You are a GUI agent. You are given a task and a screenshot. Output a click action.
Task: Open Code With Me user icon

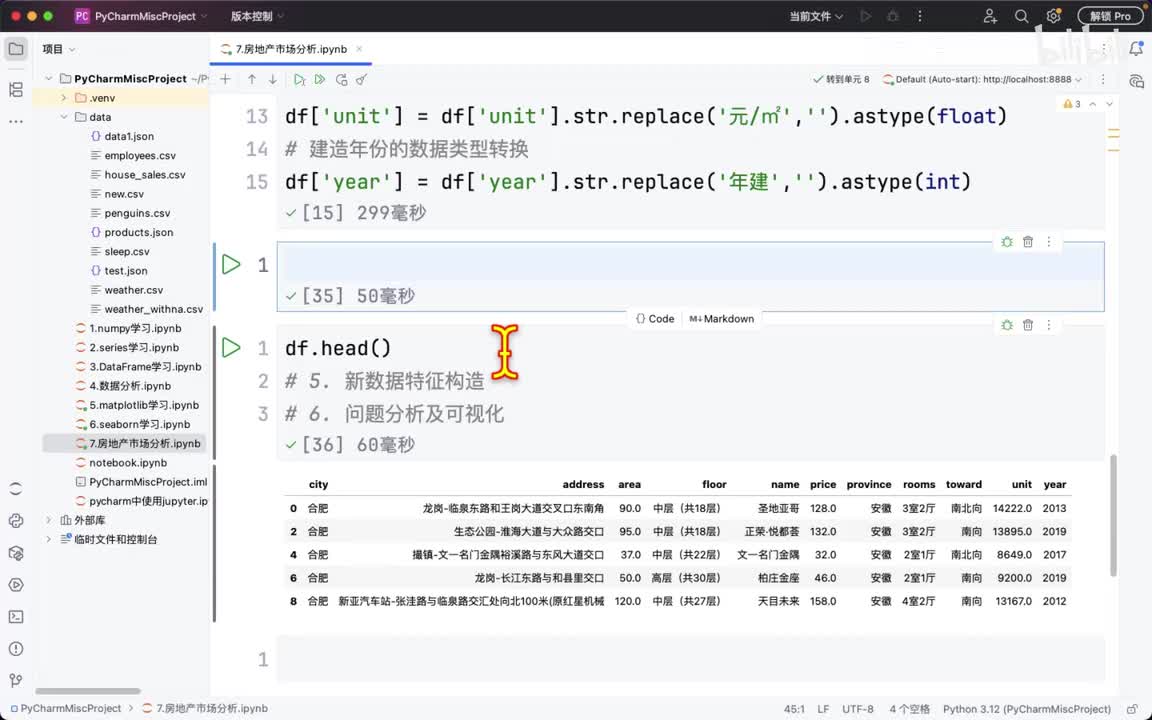(990, 16)
